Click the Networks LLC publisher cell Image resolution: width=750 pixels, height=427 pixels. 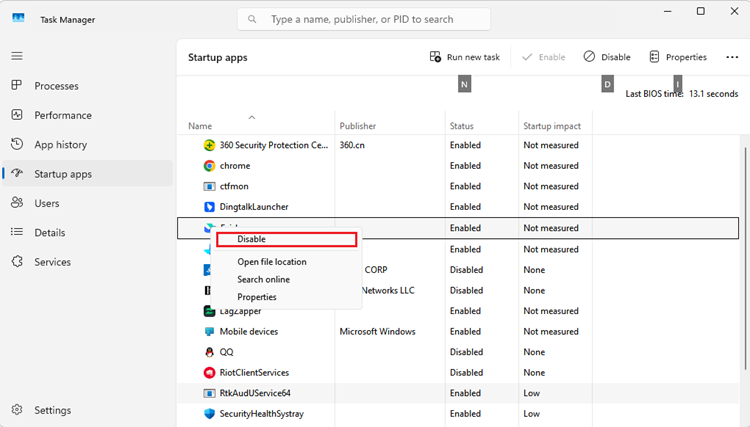click(x=388, y=290)
